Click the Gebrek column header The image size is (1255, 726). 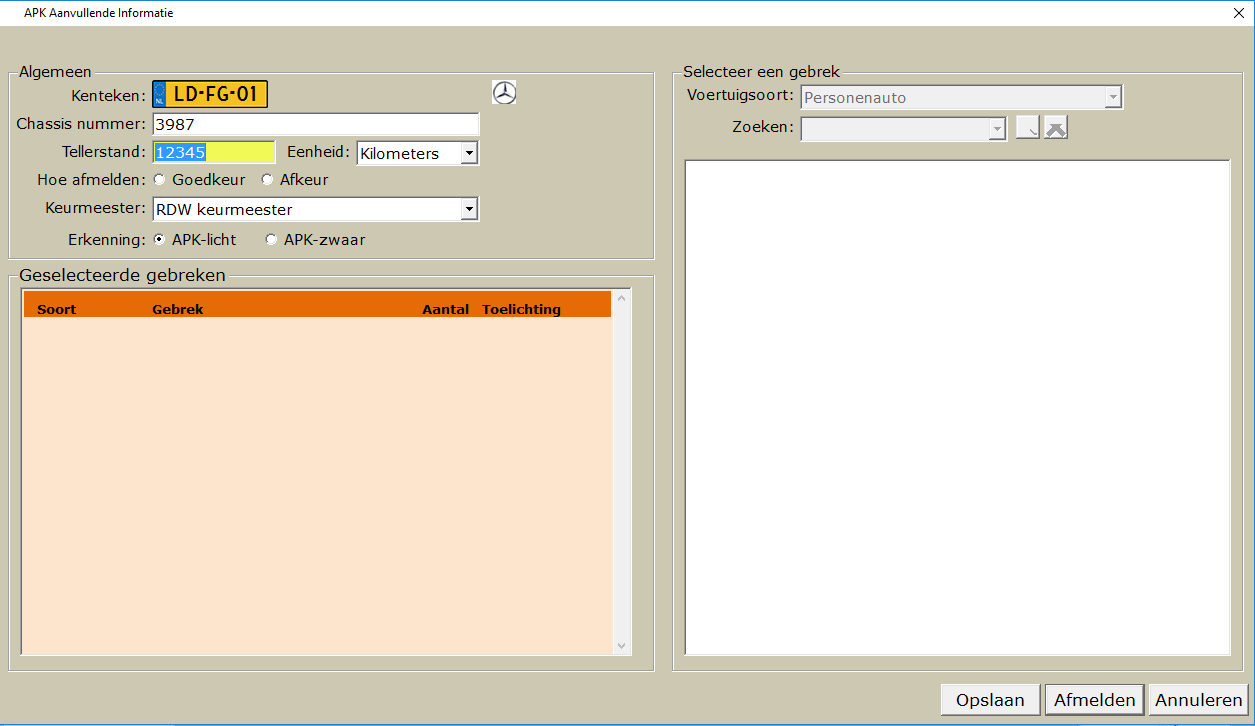point(177,309)
